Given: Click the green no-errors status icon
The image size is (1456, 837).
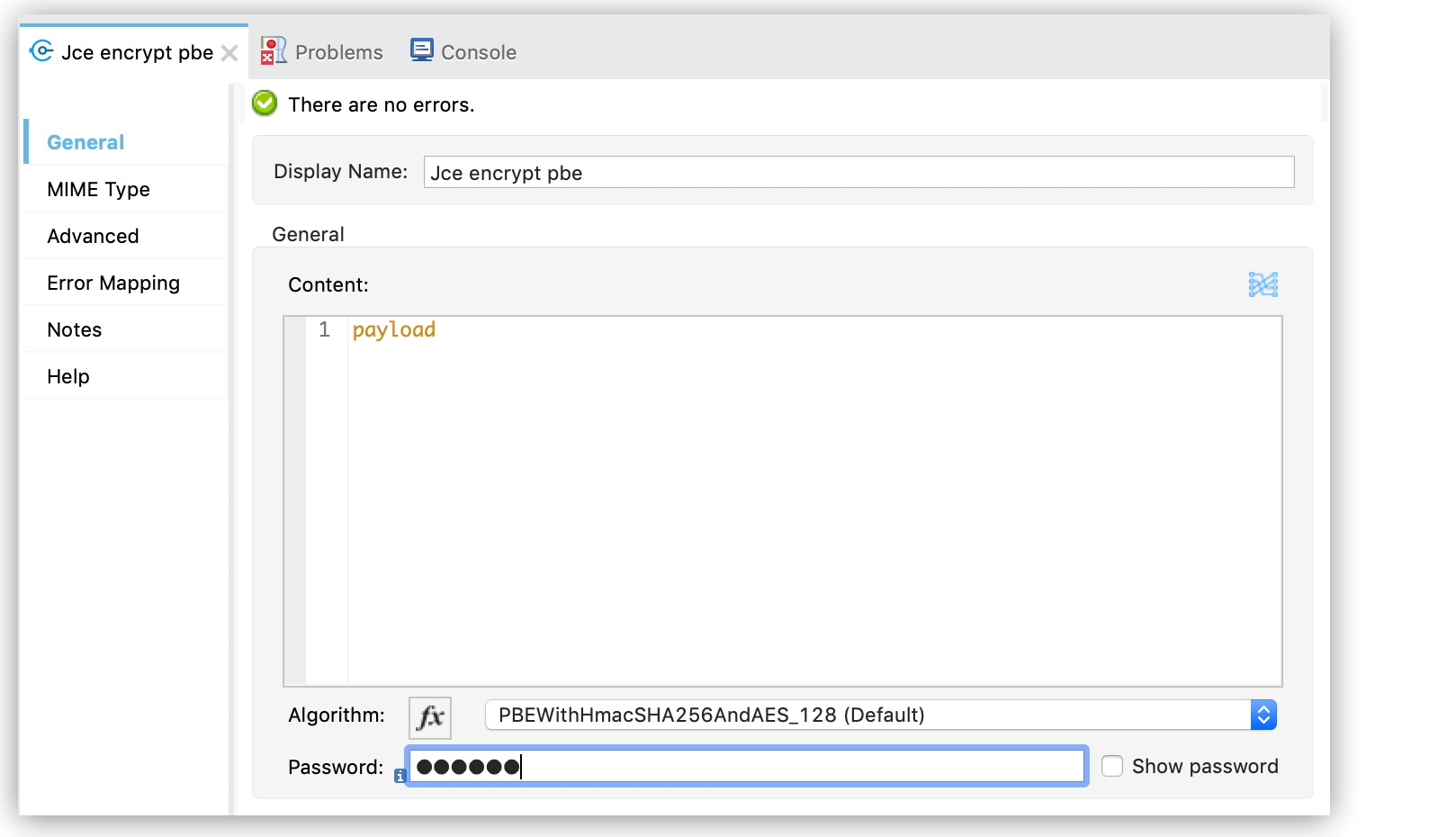Looking at the screenshot, I should [x=264, y=103].
